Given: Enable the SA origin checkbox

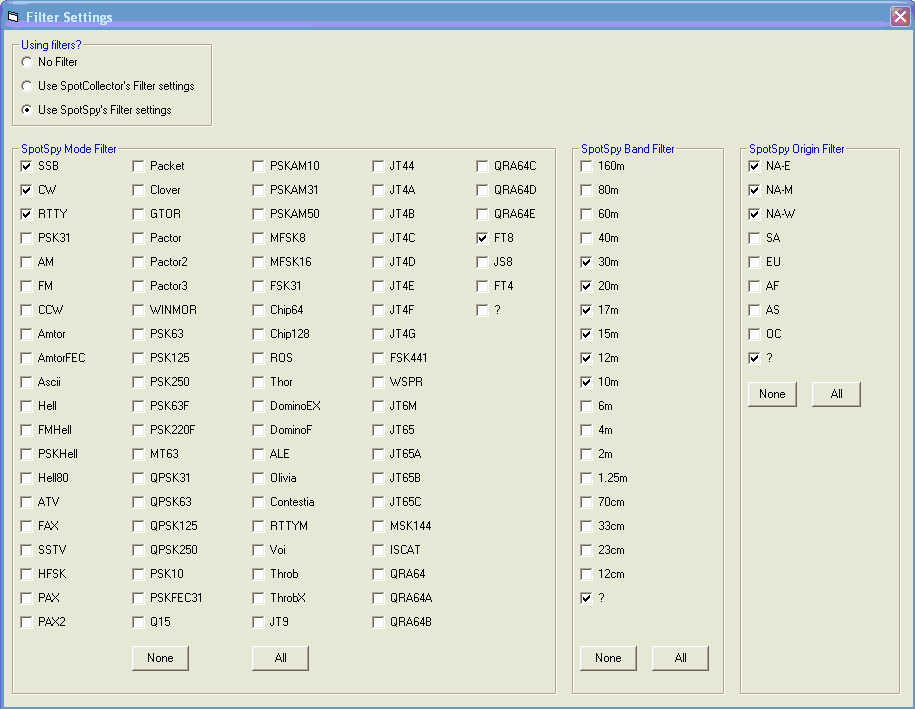Looking at the screenshot, I should (755, 238).
